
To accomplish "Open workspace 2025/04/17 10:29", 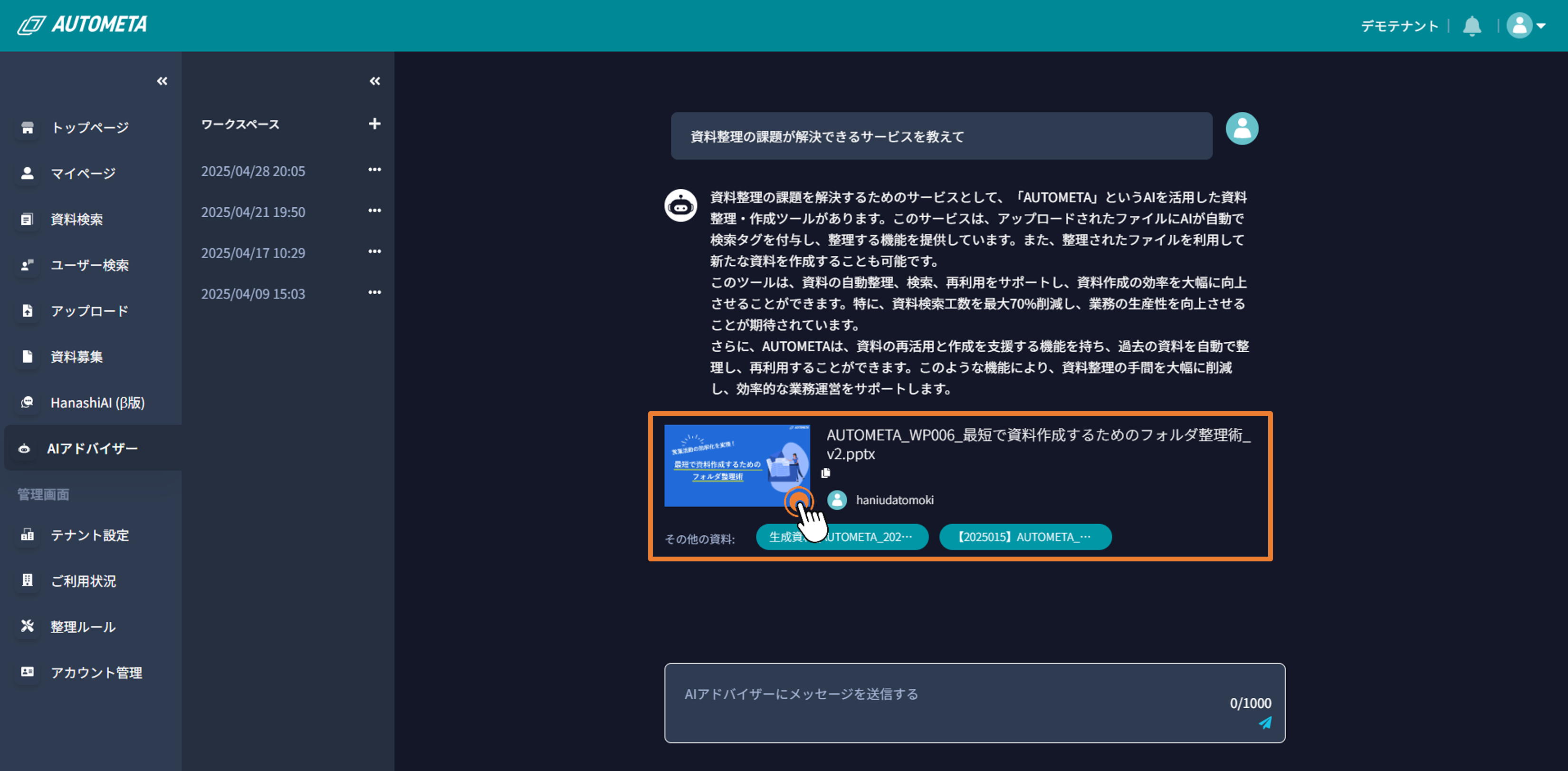I will (x=253, y=253).
